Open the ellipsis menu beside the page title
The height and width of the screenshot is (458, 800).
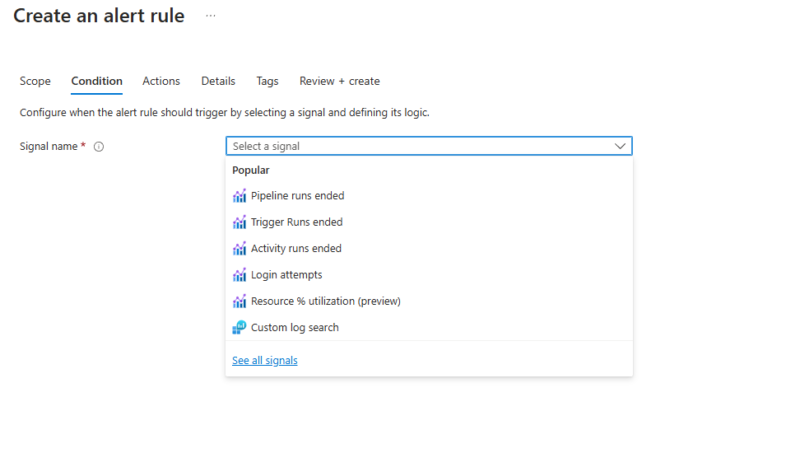[210, 17]
